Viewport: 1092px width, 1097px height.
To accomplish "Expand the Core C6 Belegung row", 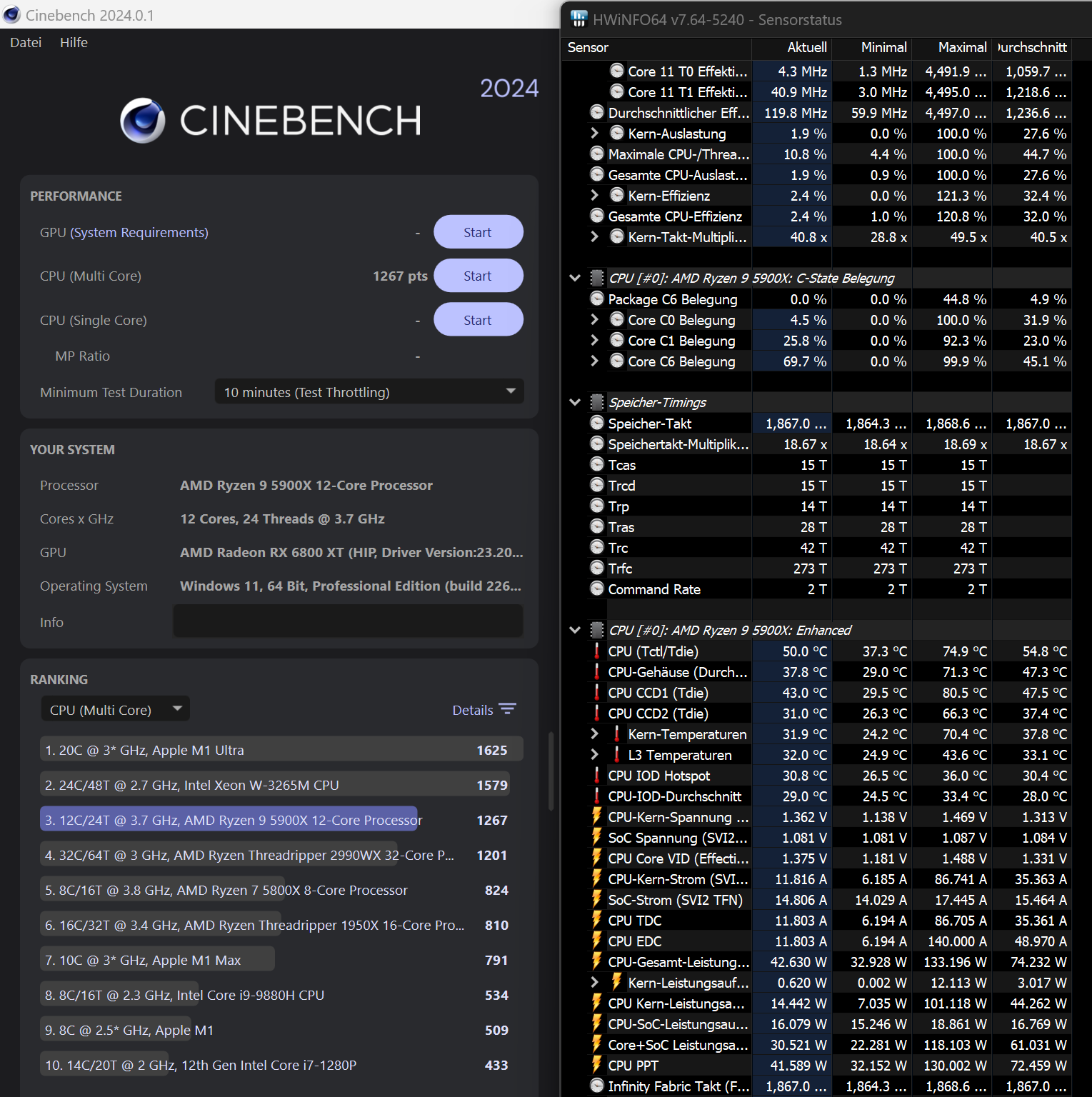I will 594,361.
